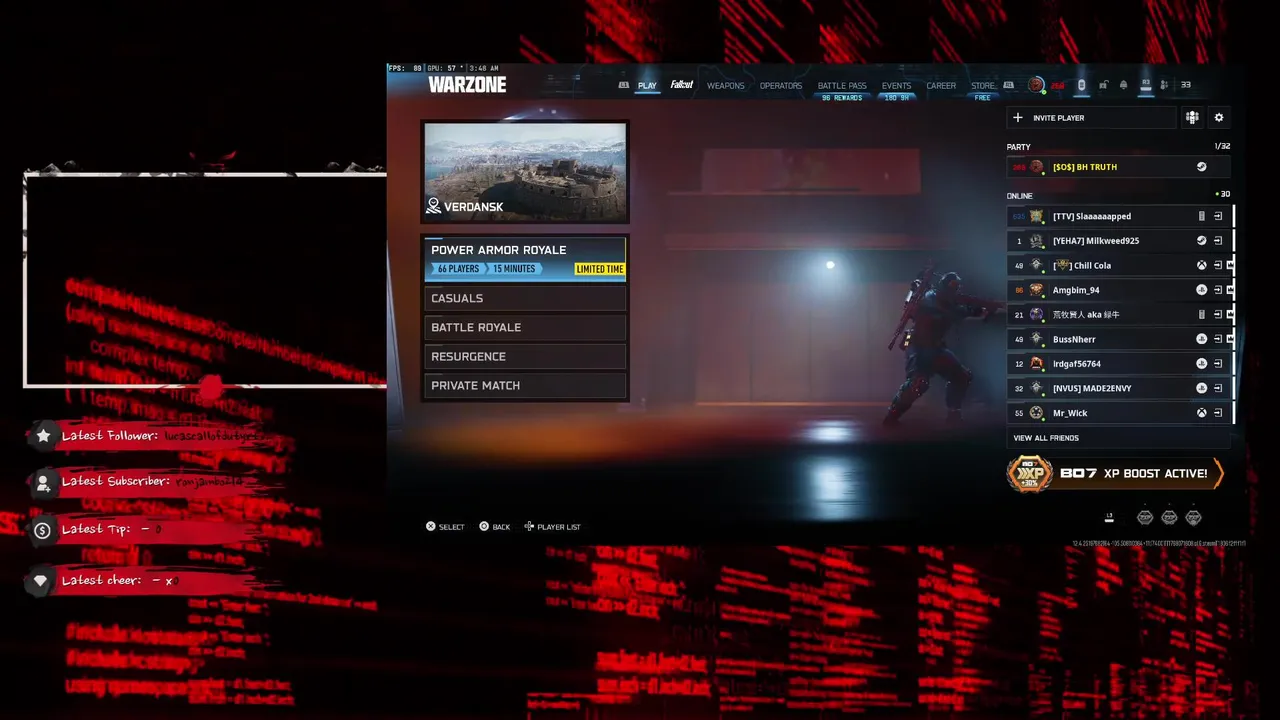Select the RESURGENCE mode
The height and width of the screenshot is (720, 1280).
click(x=526, y=356)
